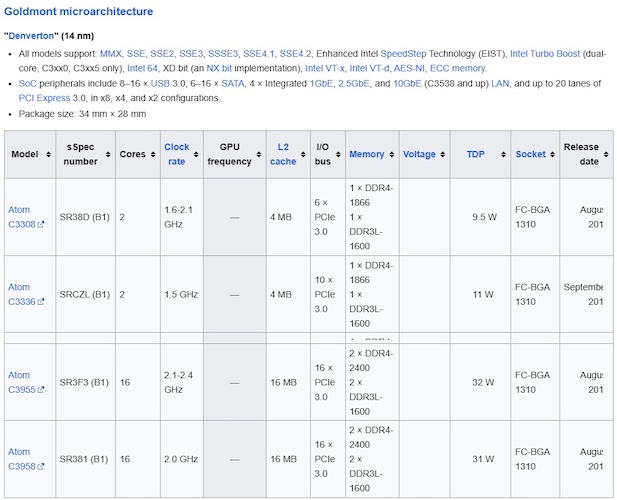Viewport: 617px width, 500px height.
Task: Follow the SSE3 link
Action: click(x=191, y=54)
